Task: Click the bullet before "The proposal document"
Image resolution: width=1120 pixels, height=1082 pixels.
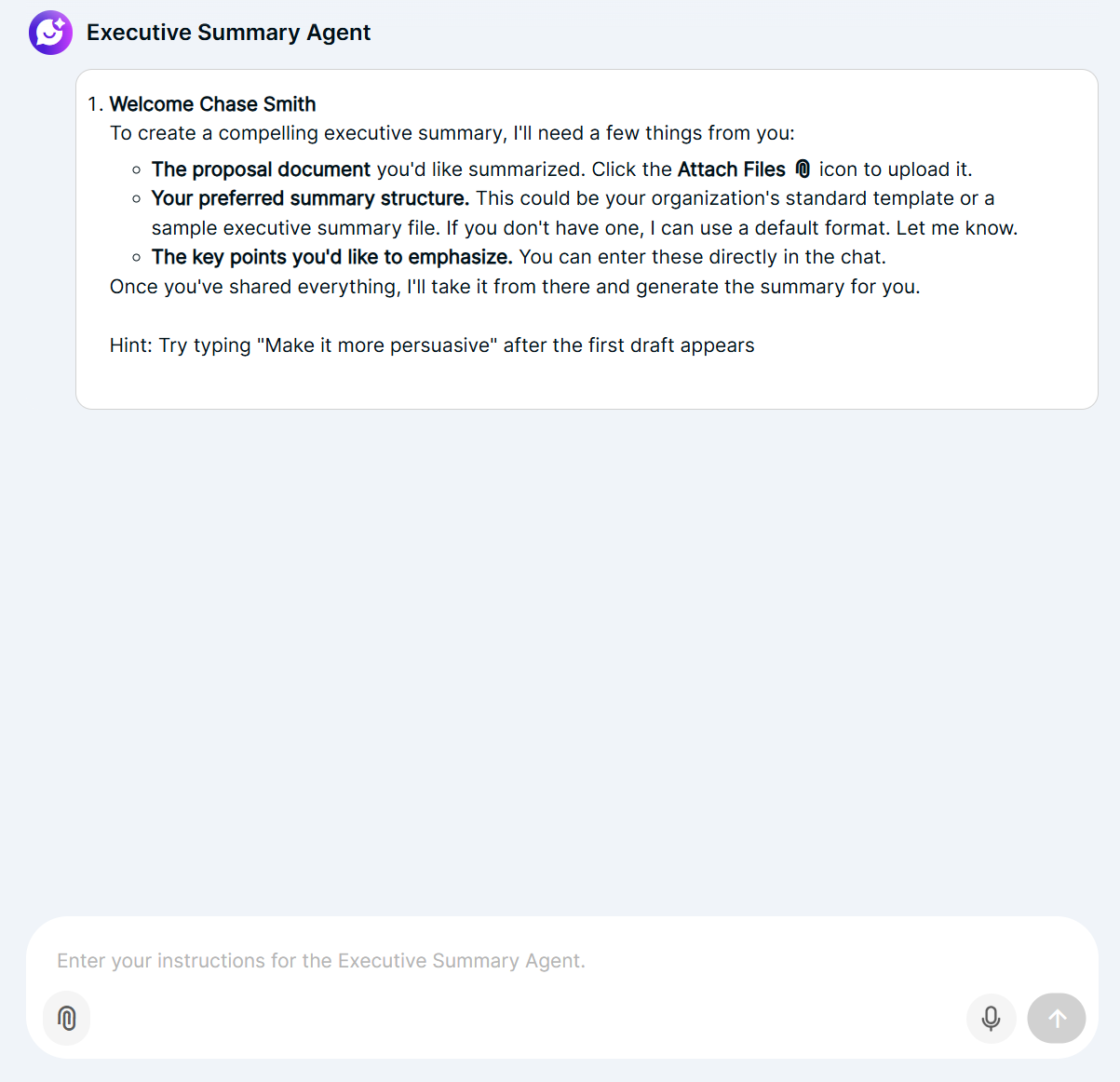Action: [137, 169]
